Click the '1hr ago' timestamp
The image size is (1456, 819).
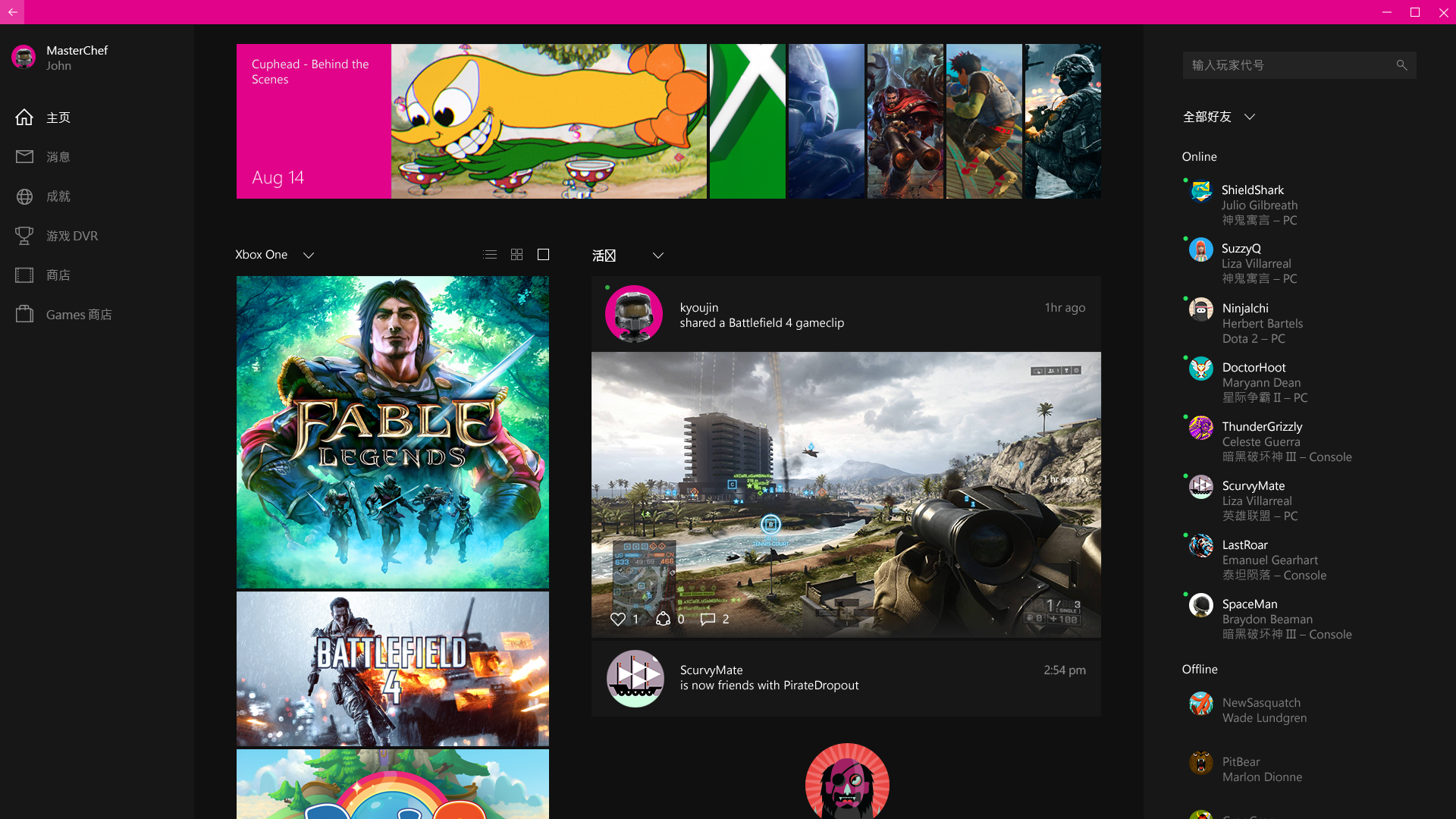pyautogui.click(x=1065, y=307)
